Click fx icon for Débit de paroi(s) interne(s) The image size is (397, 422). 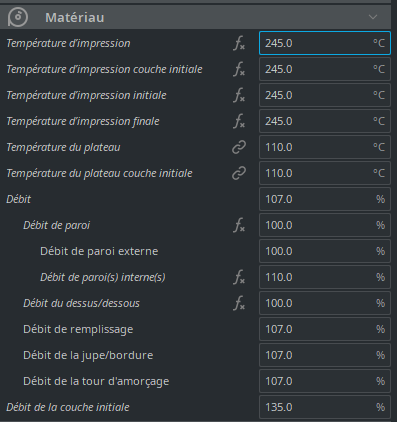pyautogui.click(x=239, y=277)
